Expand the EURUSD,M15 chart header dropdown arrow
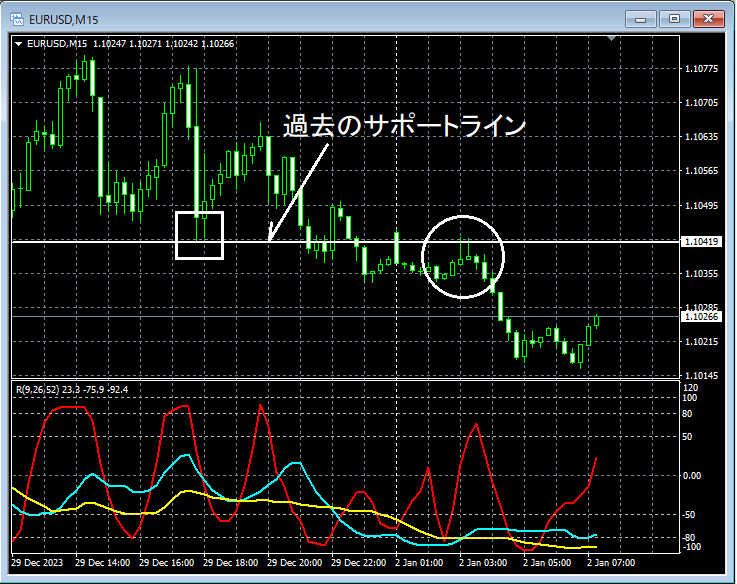Screen dimensions: 737x584 [18, 44]
